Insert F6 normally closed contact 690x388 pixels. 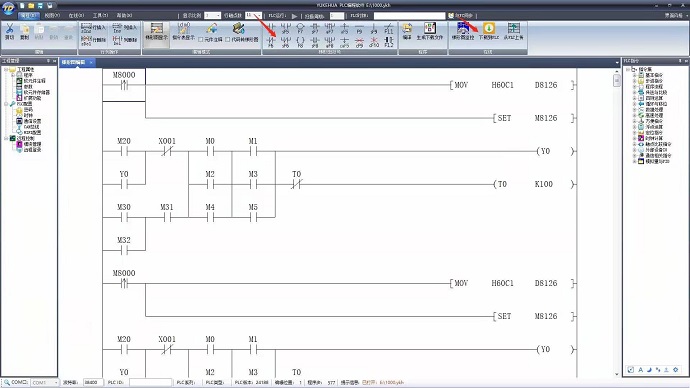(271, 42)
